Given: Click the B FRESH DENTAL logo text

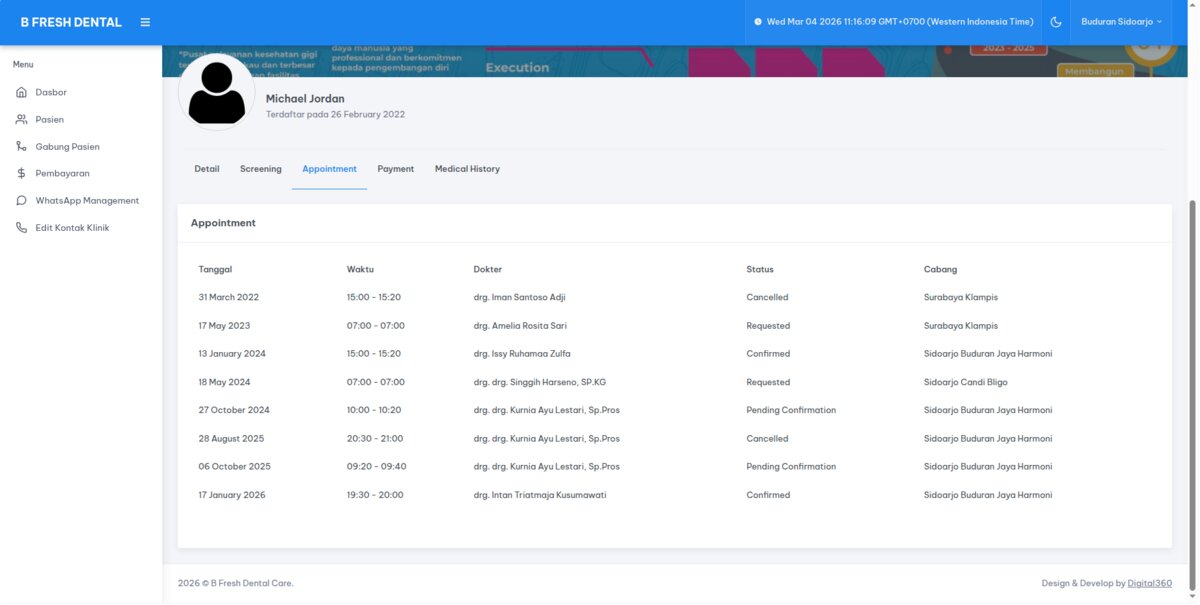Looking at the screenshot, I should click(71, 22).
